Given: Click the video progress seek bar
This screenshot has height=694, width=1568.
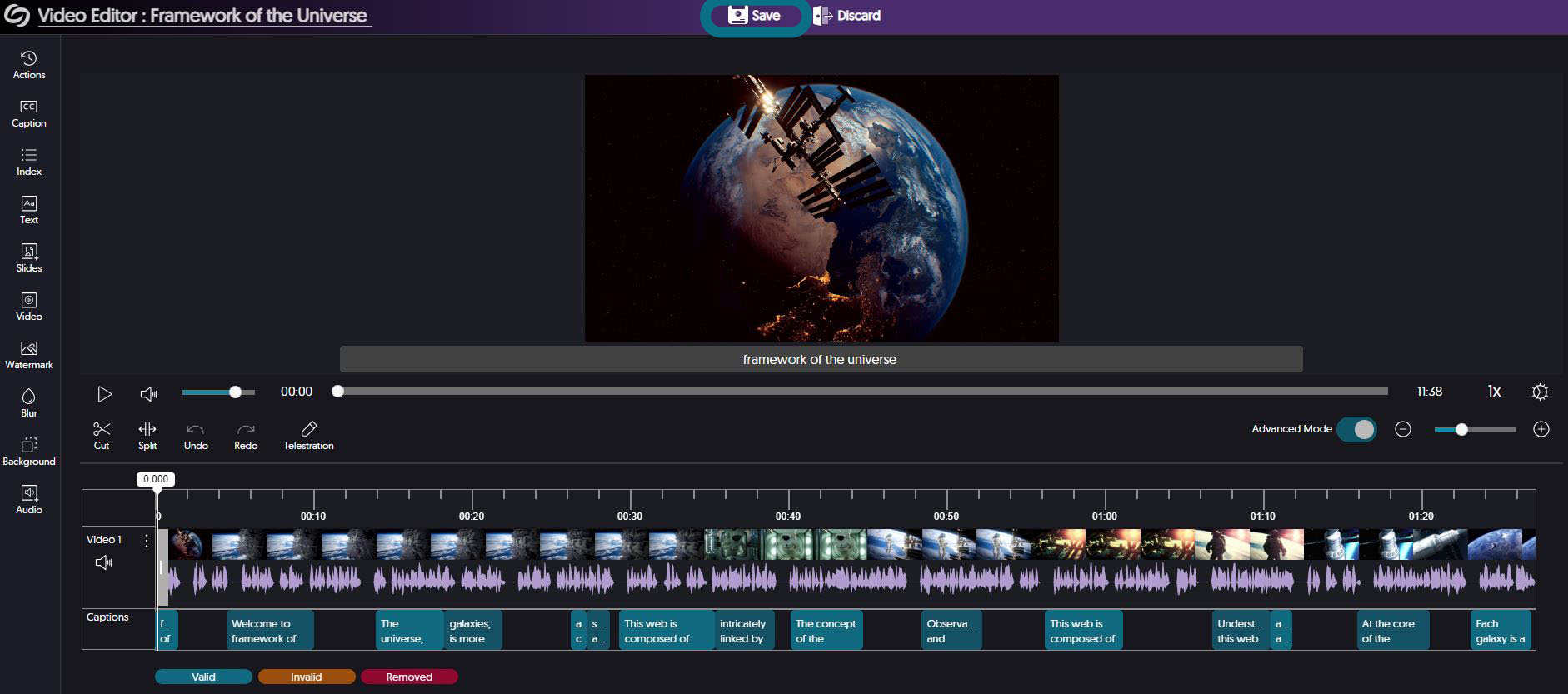Looking at the screenshot, I should (862, 391).
